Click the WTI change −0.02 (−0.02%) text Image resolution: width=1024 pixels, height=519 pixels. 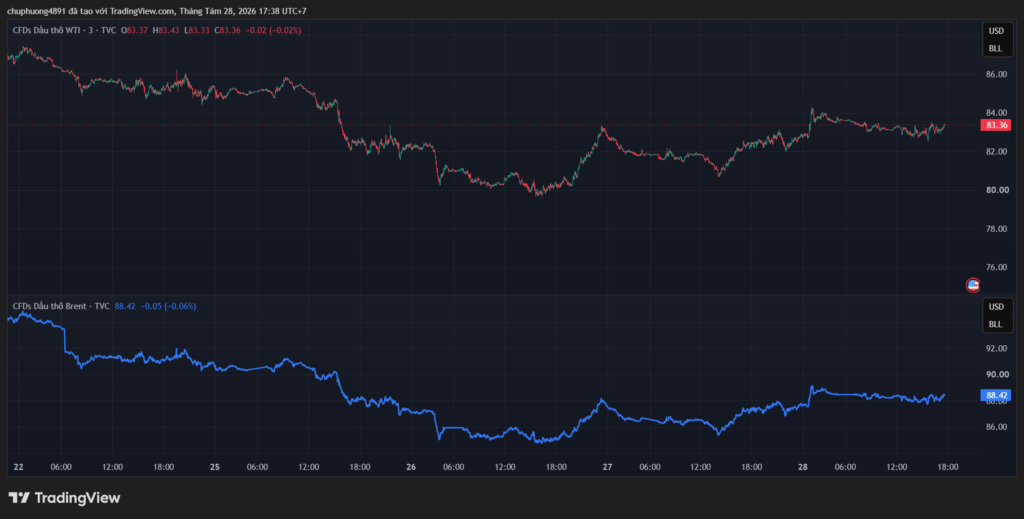274,30
